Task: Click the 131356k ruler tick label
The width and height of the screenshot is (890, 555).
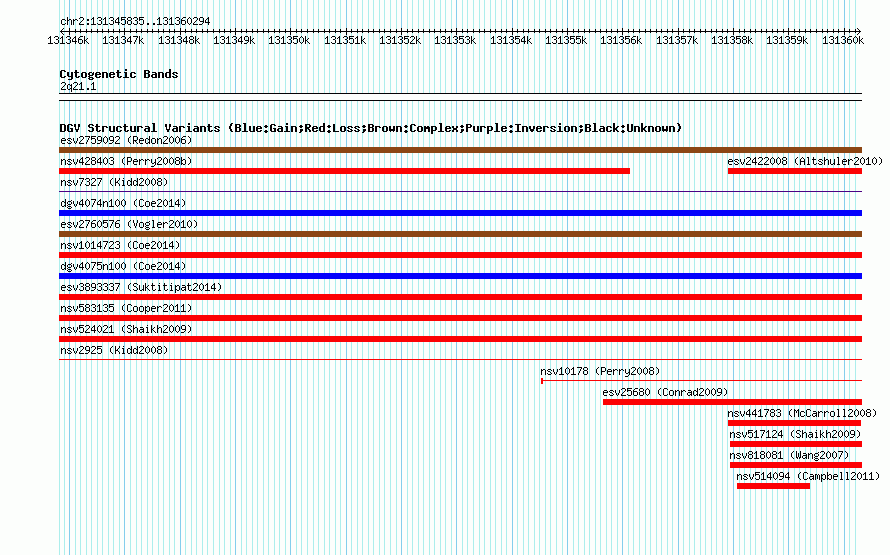Action: pos(622,40)
